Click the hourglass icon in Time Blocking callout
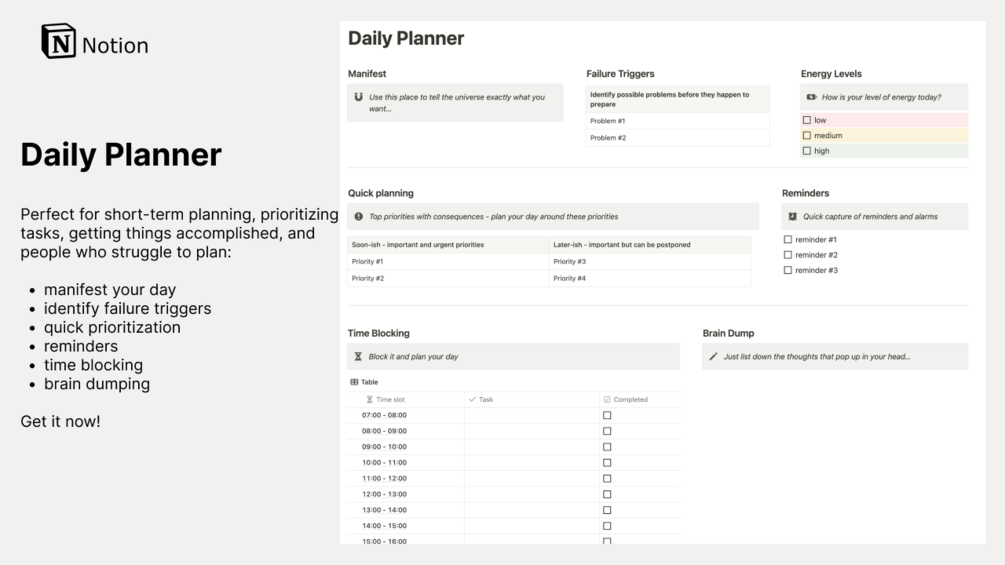 359,356
